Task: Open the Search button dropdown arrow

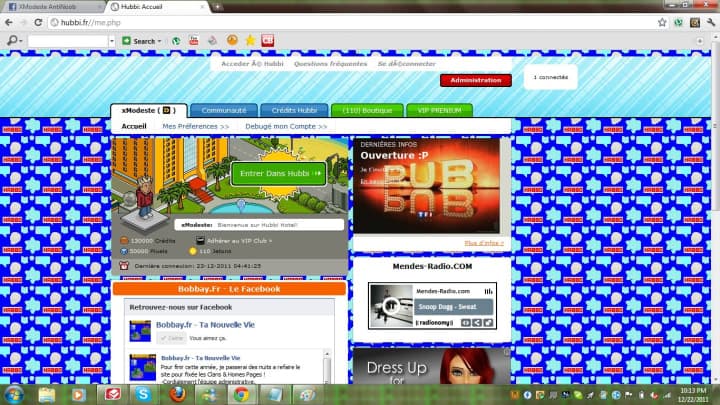Action: 159,41
